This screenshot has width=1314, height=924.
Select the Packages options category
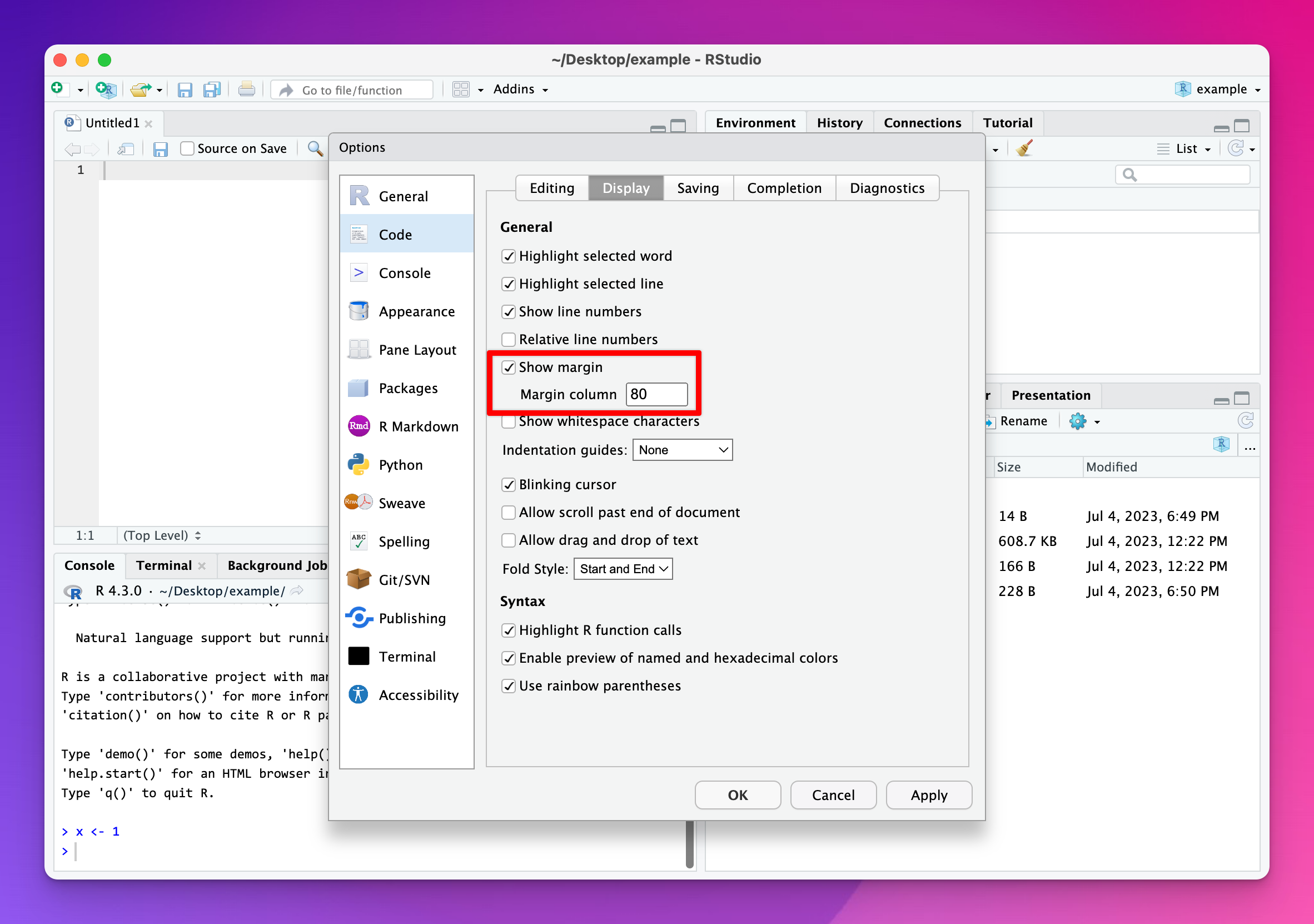coord(406,388)
